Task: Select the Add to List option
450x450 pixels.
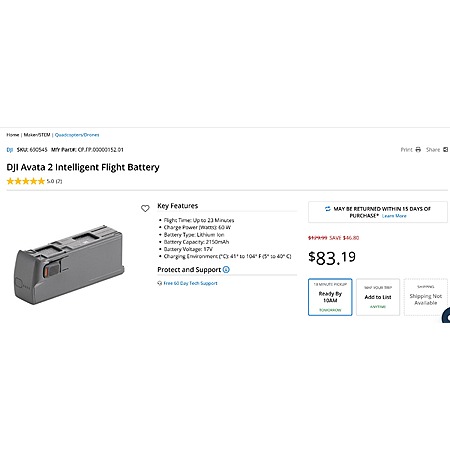Action: point(378,297)
